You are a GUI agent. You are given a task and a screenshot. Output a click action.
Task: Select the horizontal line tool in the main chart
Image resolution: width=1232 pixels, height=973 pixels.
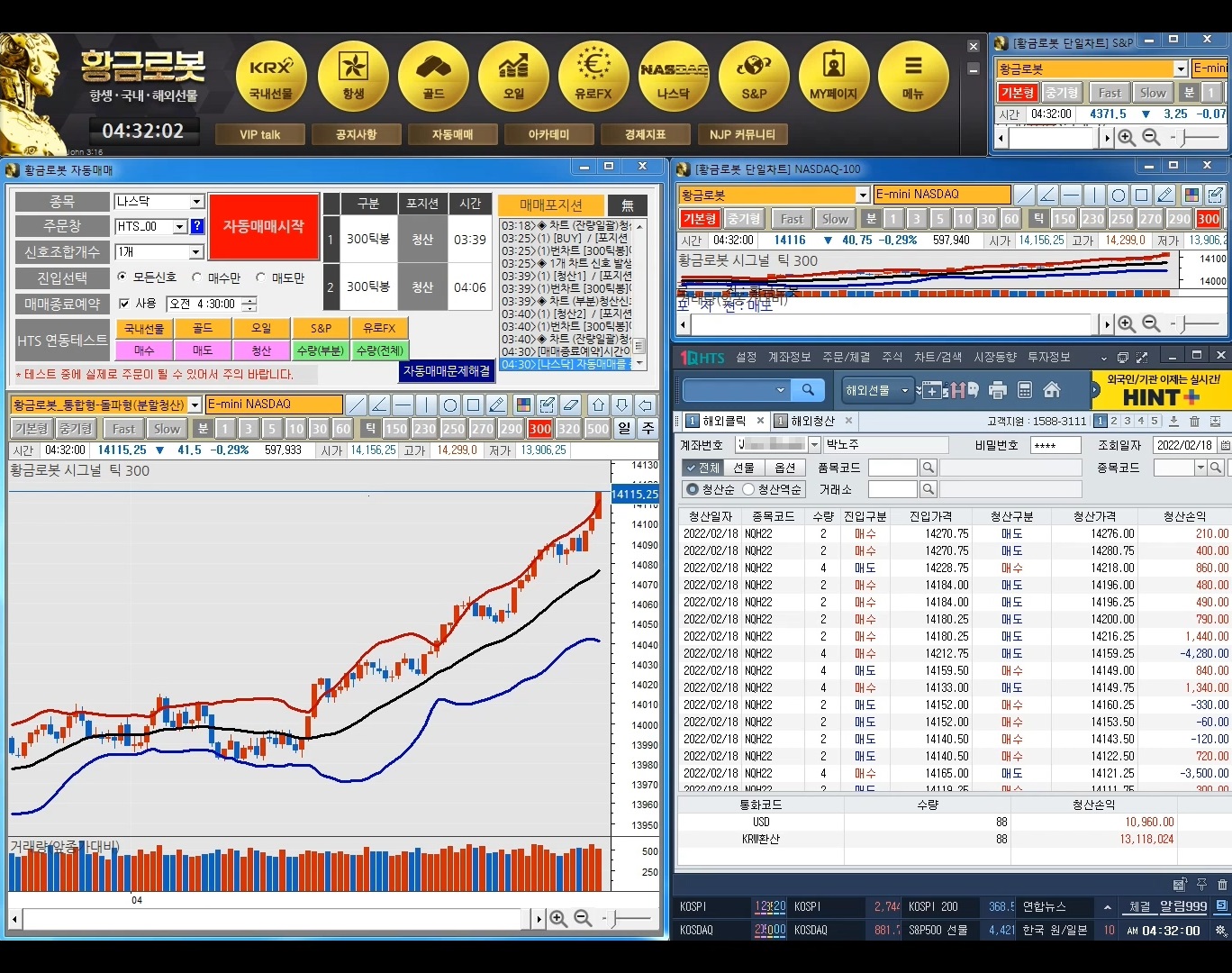click(x=403, y=405)
